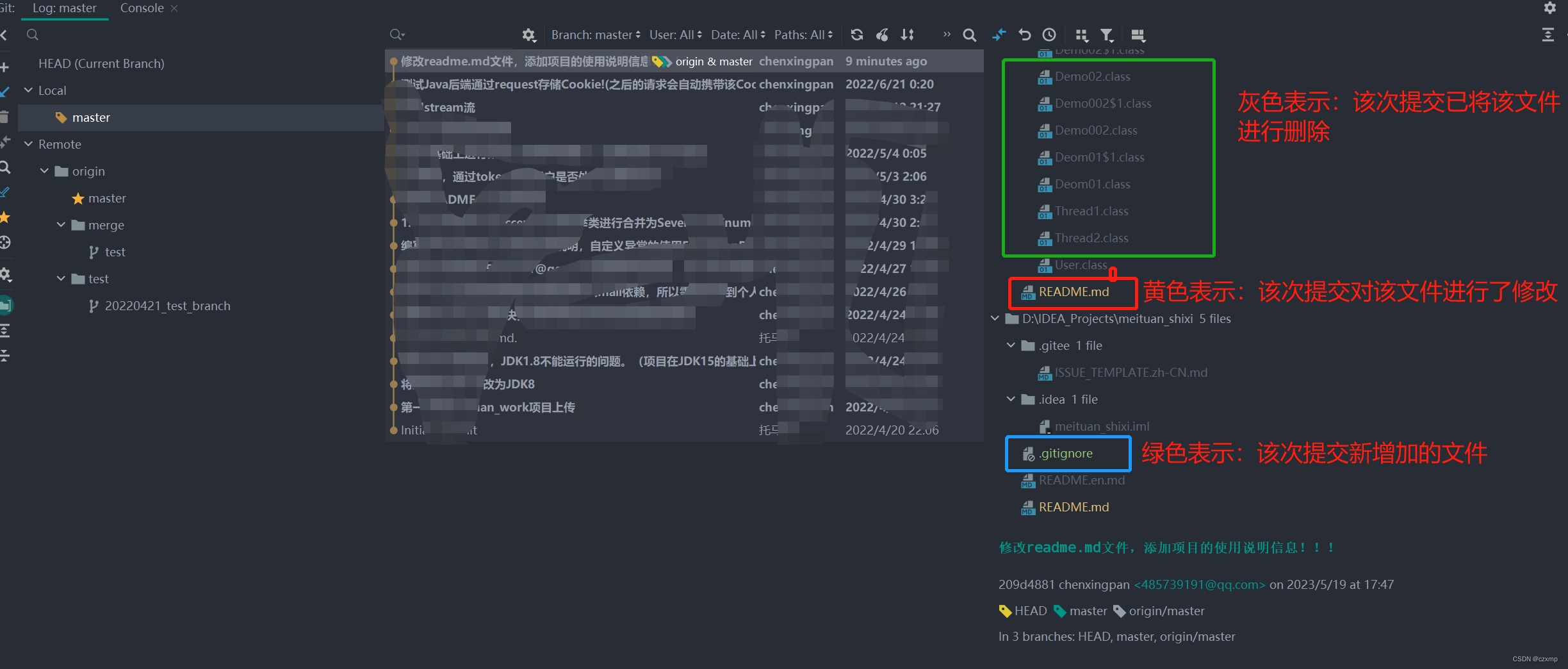
Task: Click the 485739191@qq.com email link
Action: point(1199,584)
